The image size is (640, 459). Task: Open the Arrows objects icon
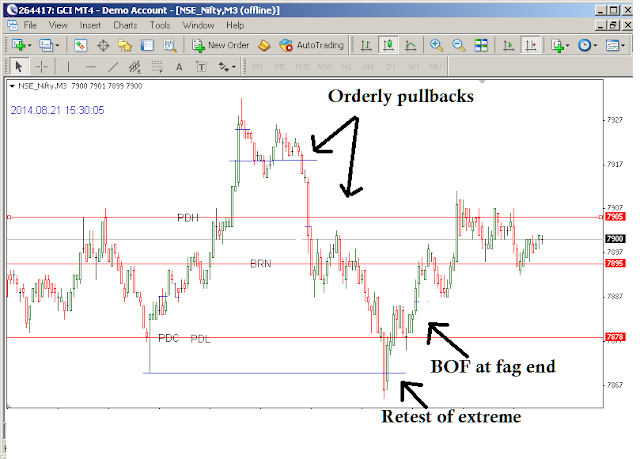point(223,67)
